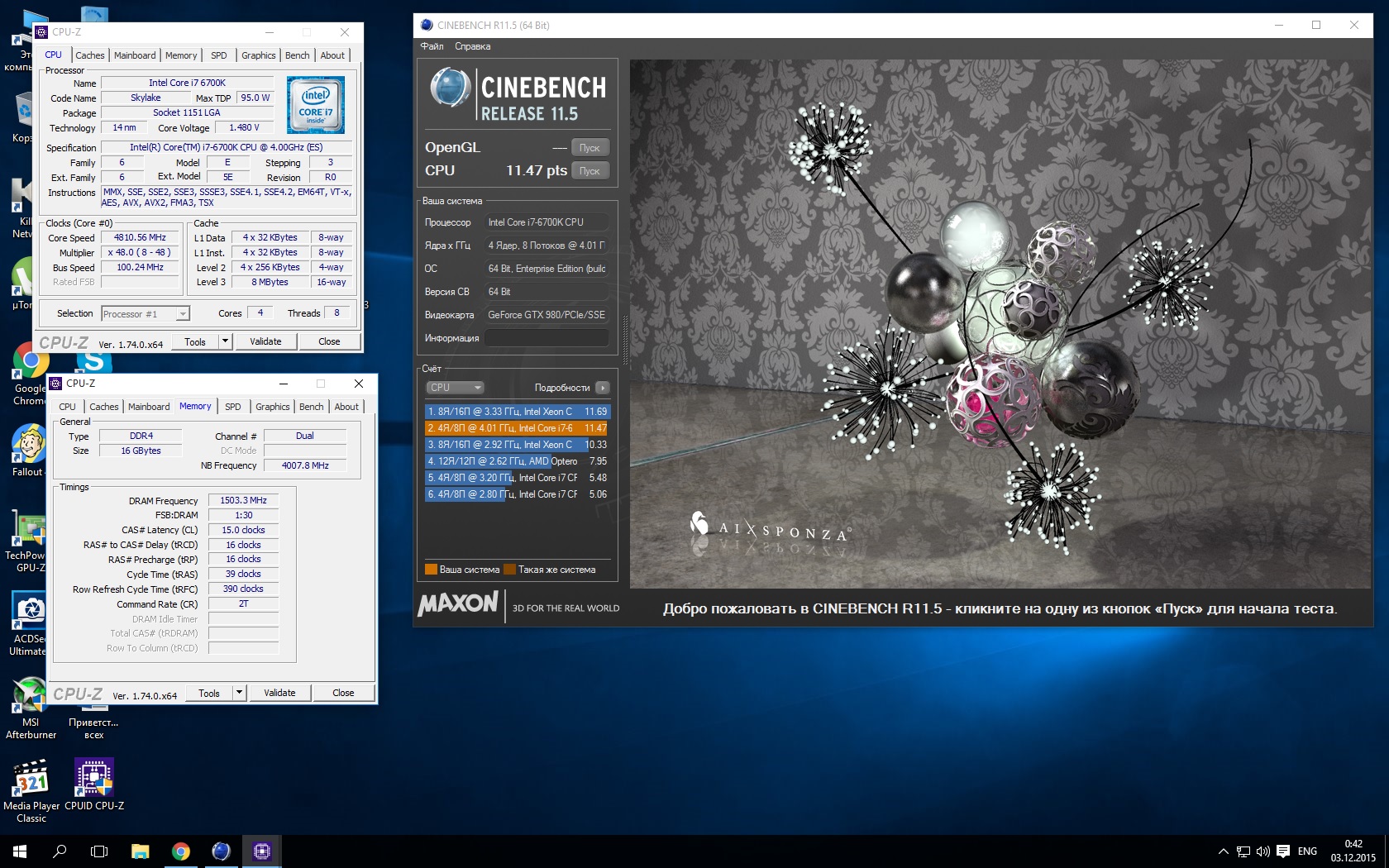This screenshot has height=868, width=1389.
Task: Click the DRAM Frequency value 1503.3 MHz
Action: tap(243, 501)
